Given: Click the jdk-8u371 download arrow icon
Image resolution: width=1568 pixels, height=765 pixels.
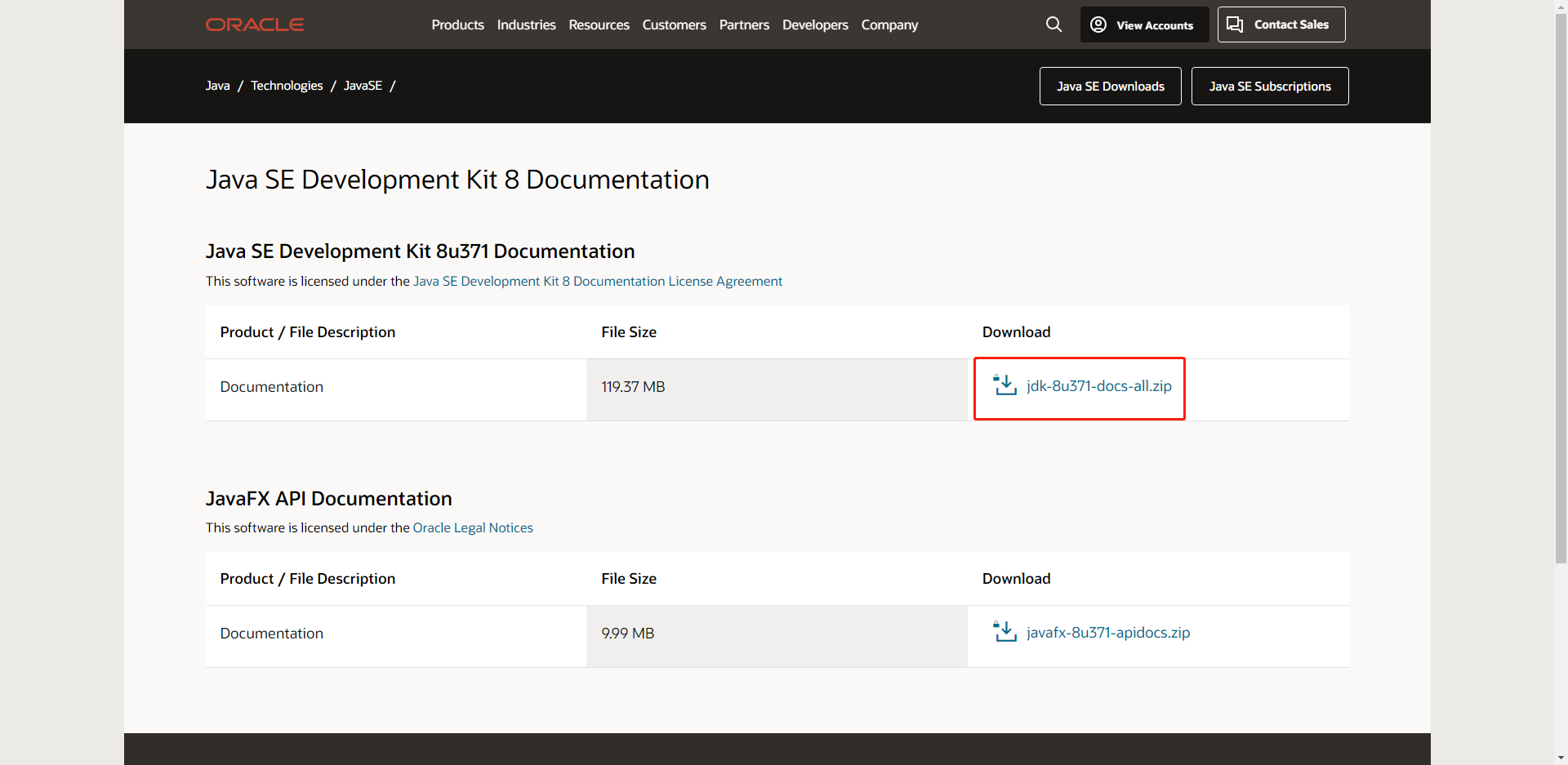Looking at the screenshot, I should click(x=1004, y=385).
